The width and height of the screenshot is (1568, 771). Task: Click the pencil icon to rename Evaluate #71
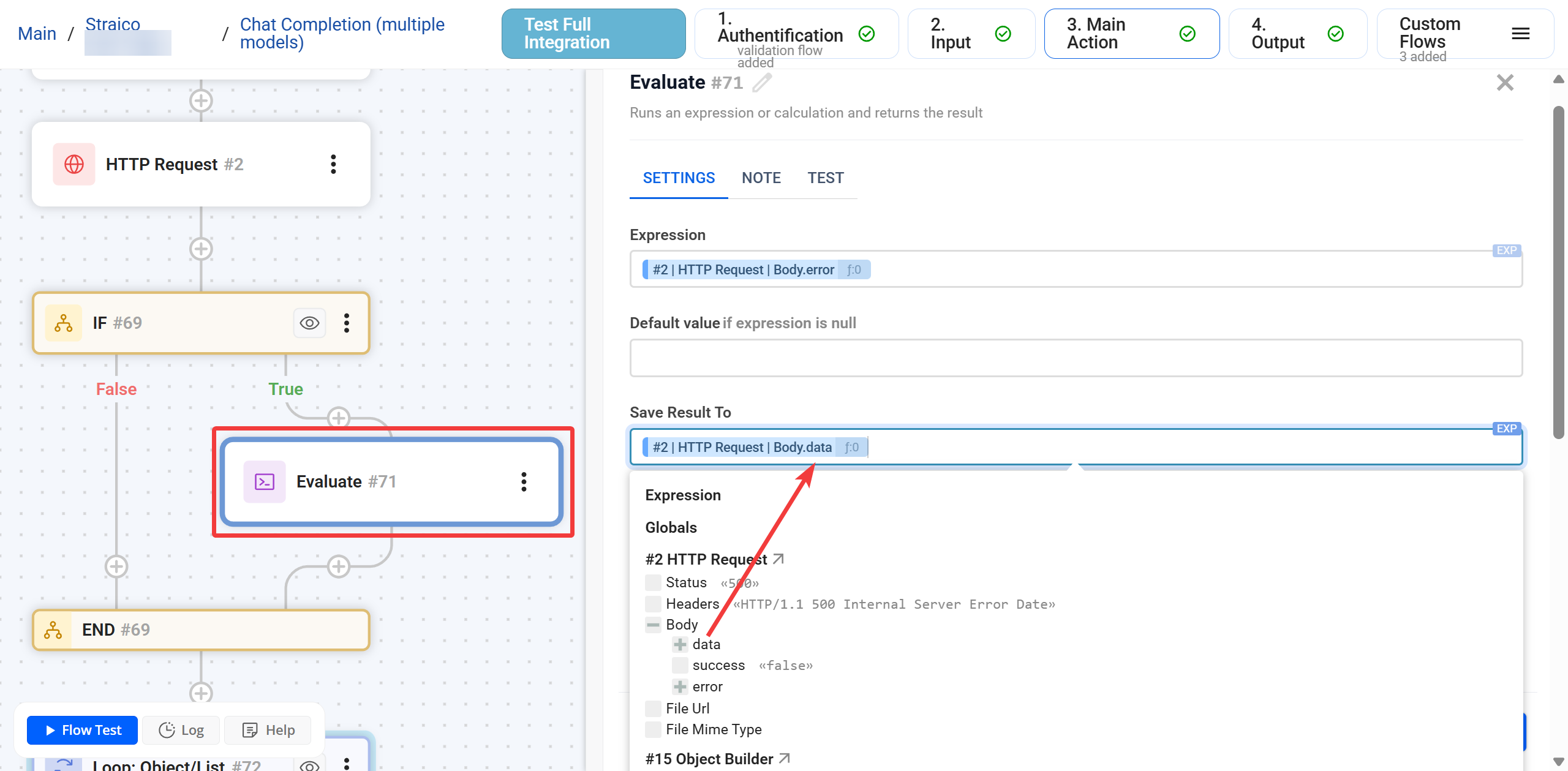coord(761,83)
